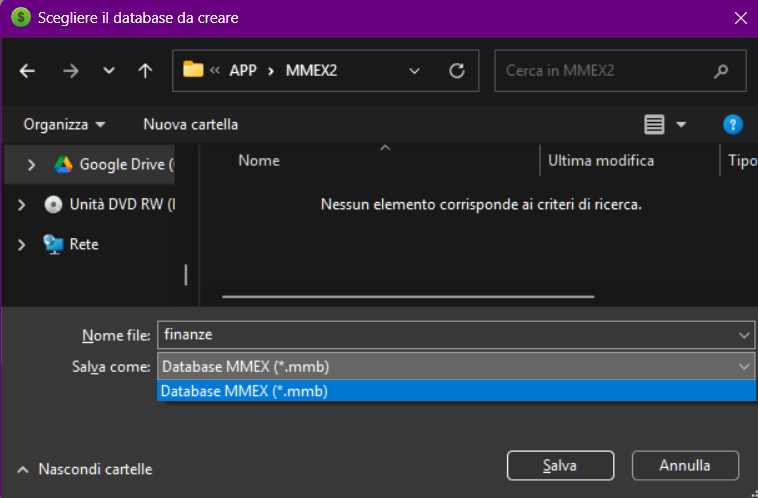758x498 pixels.
Task: Click the horizontal scrollbar of file list
Action: click(x=408, y=297)
